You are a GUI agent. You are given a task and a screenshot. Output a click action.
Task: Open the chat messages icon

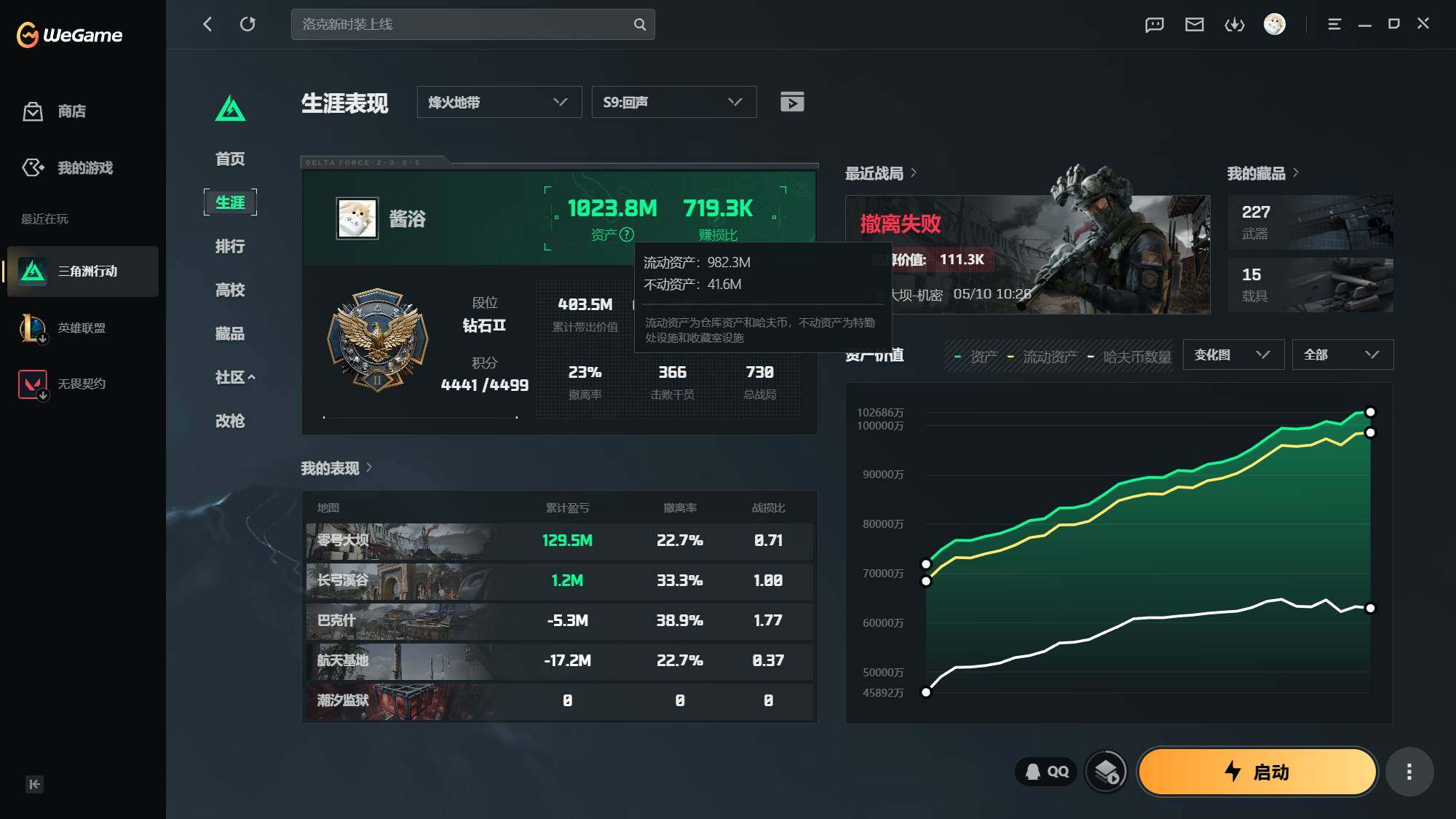(1155, 25)
